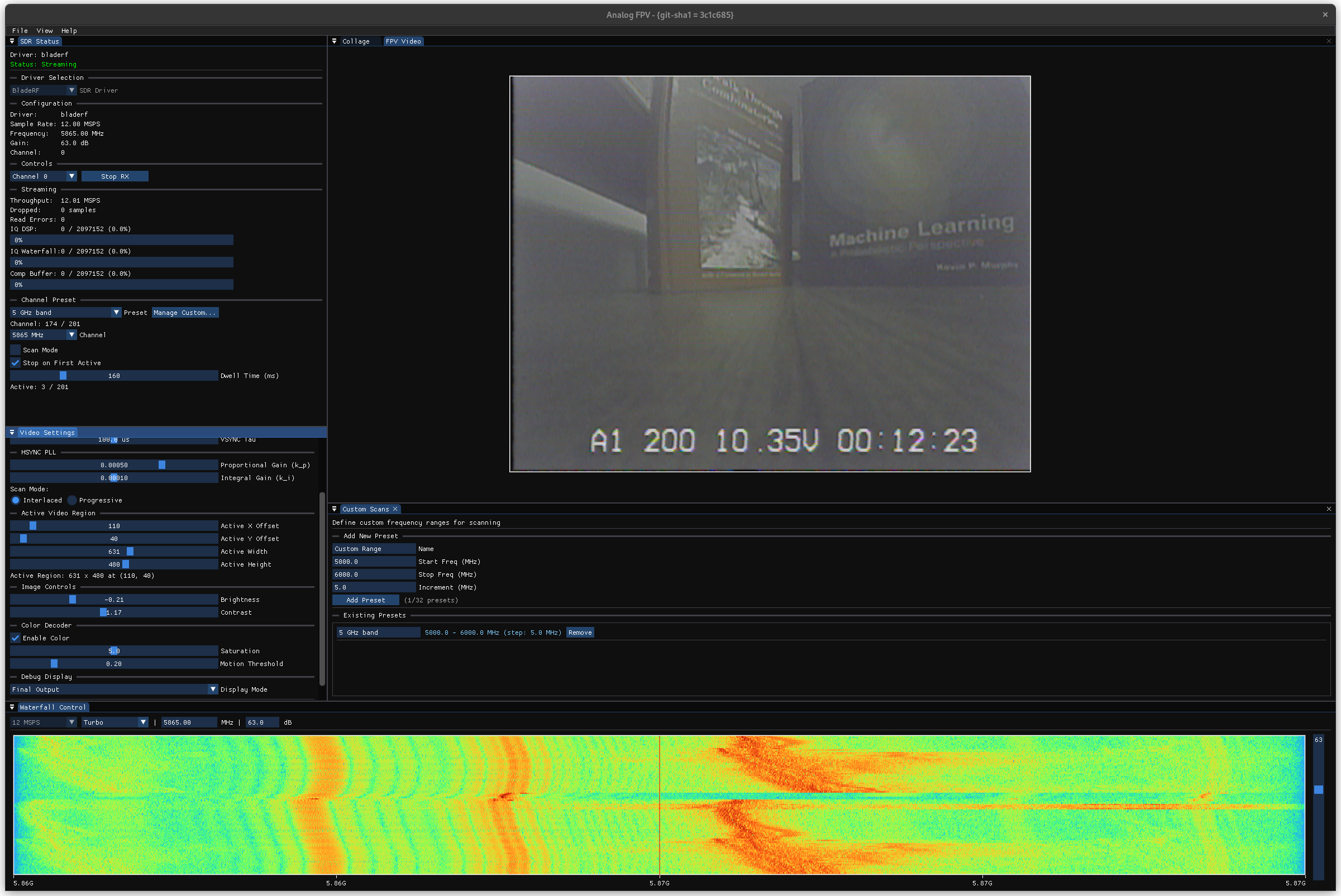Collapse the Video Settings panel triangle
Screen dimensions: 1341x896
point(12,433)
